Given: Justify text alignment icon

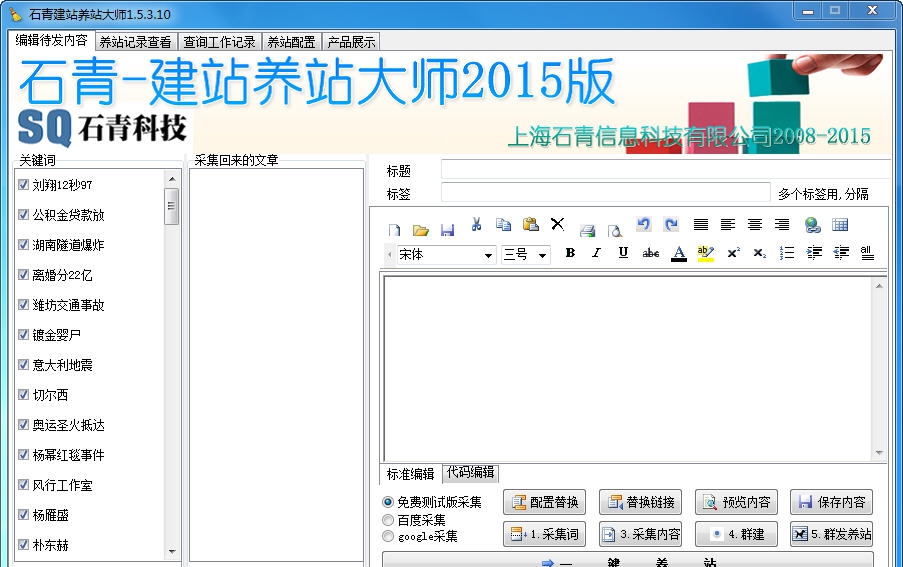Looking at the screenshot, I should pyautogui.click(x=701, y=224).
